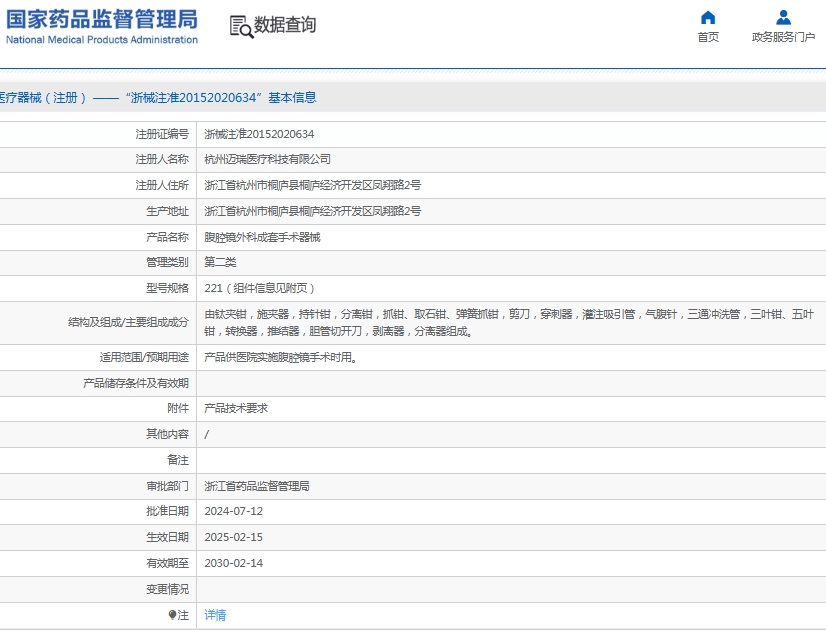Select the page title “浙械注准20152020634”基本信息

[221, 97]
